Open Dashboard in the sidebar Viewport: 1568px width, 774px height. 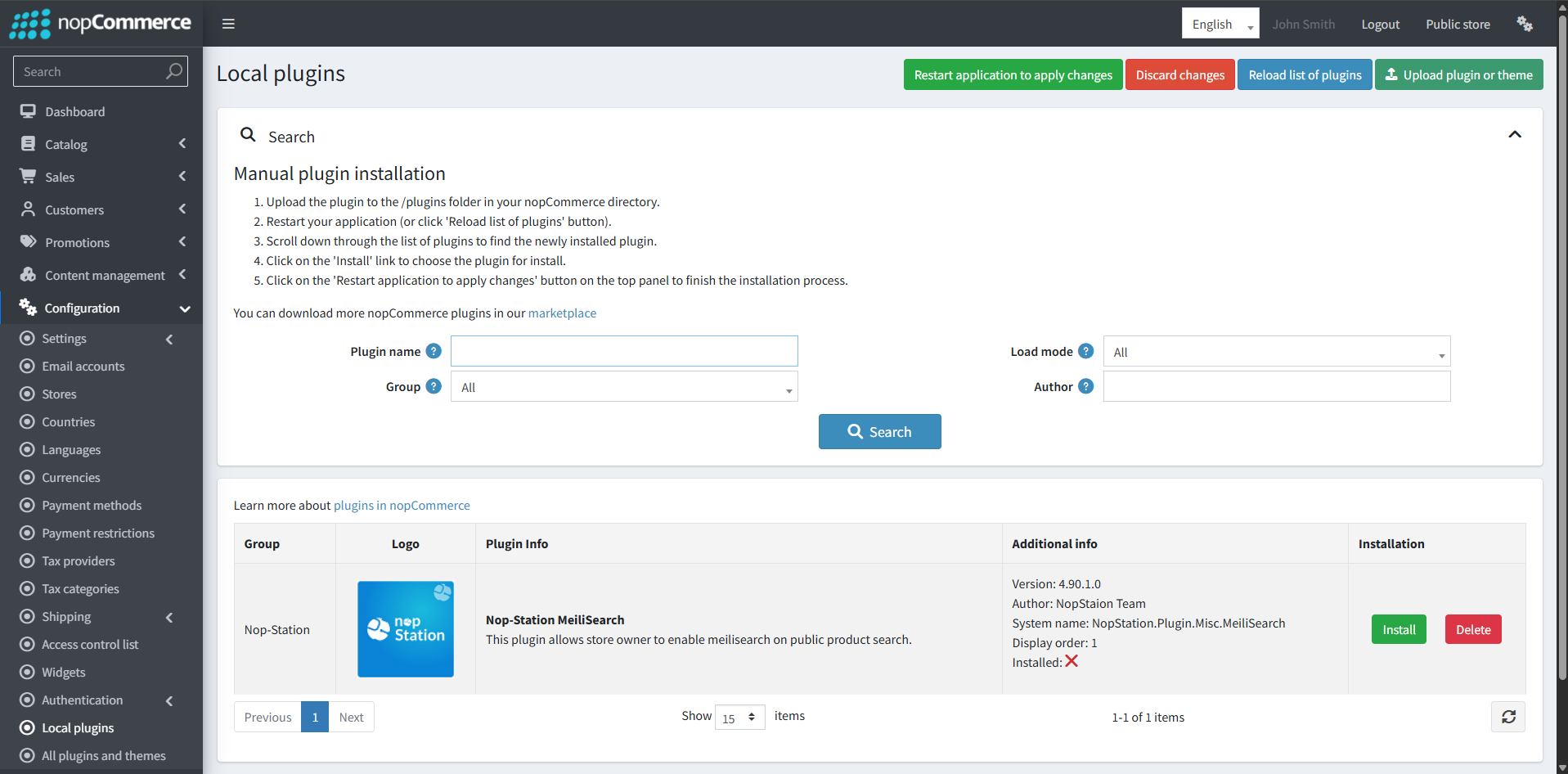click(74, 112)
